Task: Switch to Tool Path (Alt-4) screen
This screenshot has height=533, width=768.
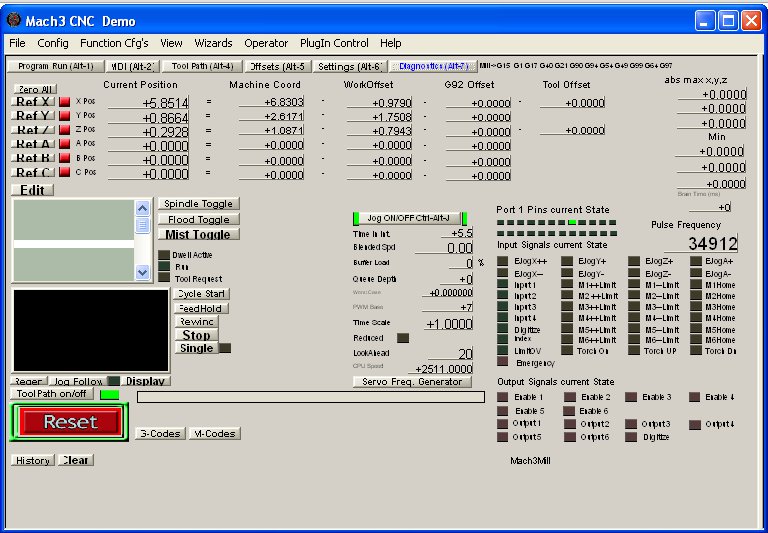Action: pos(202,66)
